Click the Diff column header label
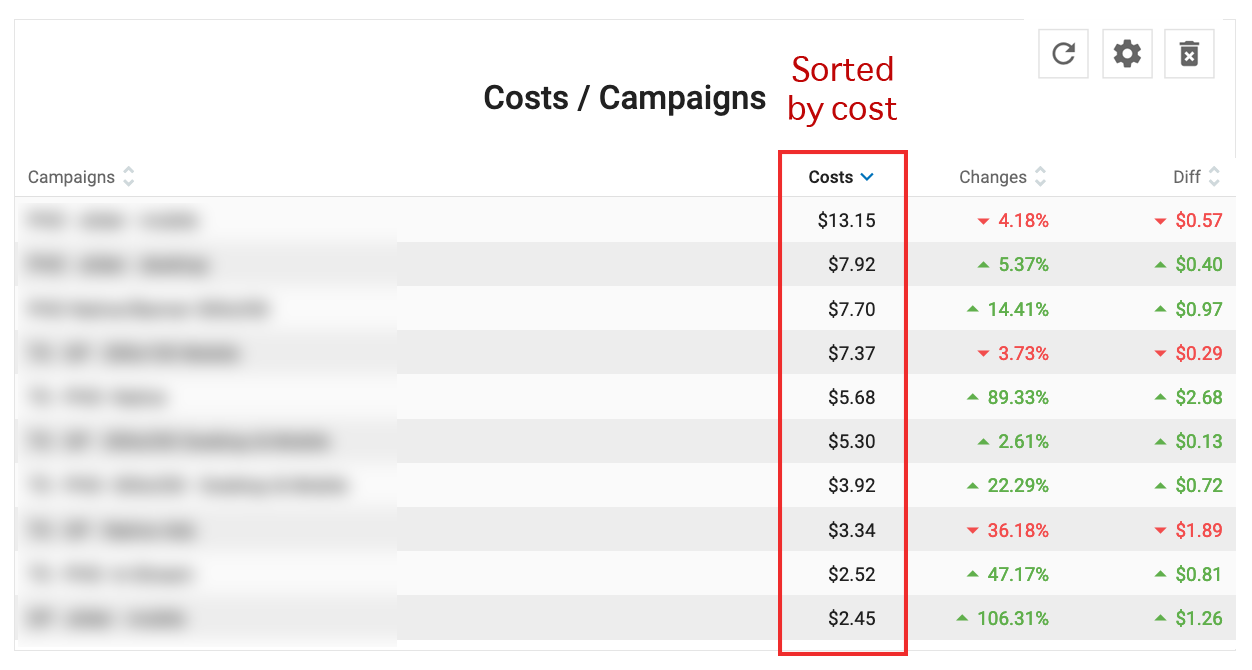This screenshot has height=670, width=1252. pyautogui.click(x=1187, y=177)
